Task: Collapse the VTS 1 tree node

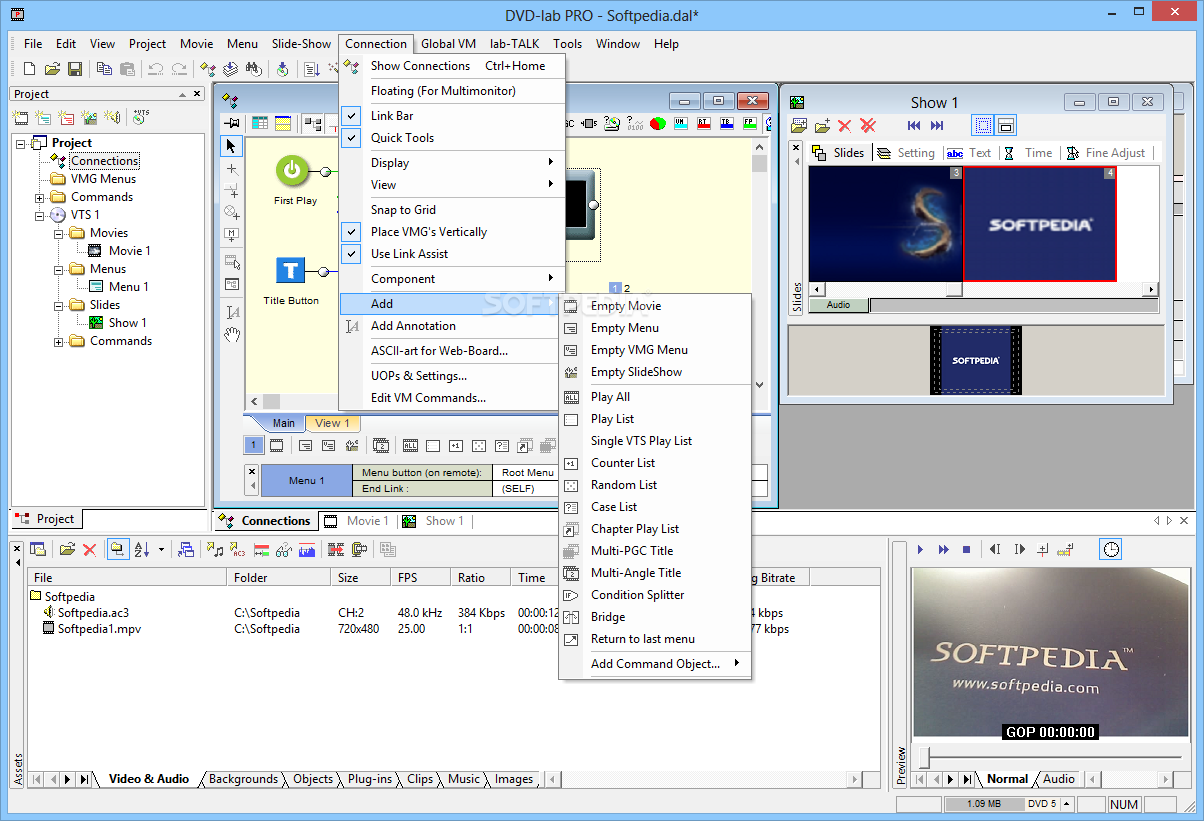Action: point(40,215)
